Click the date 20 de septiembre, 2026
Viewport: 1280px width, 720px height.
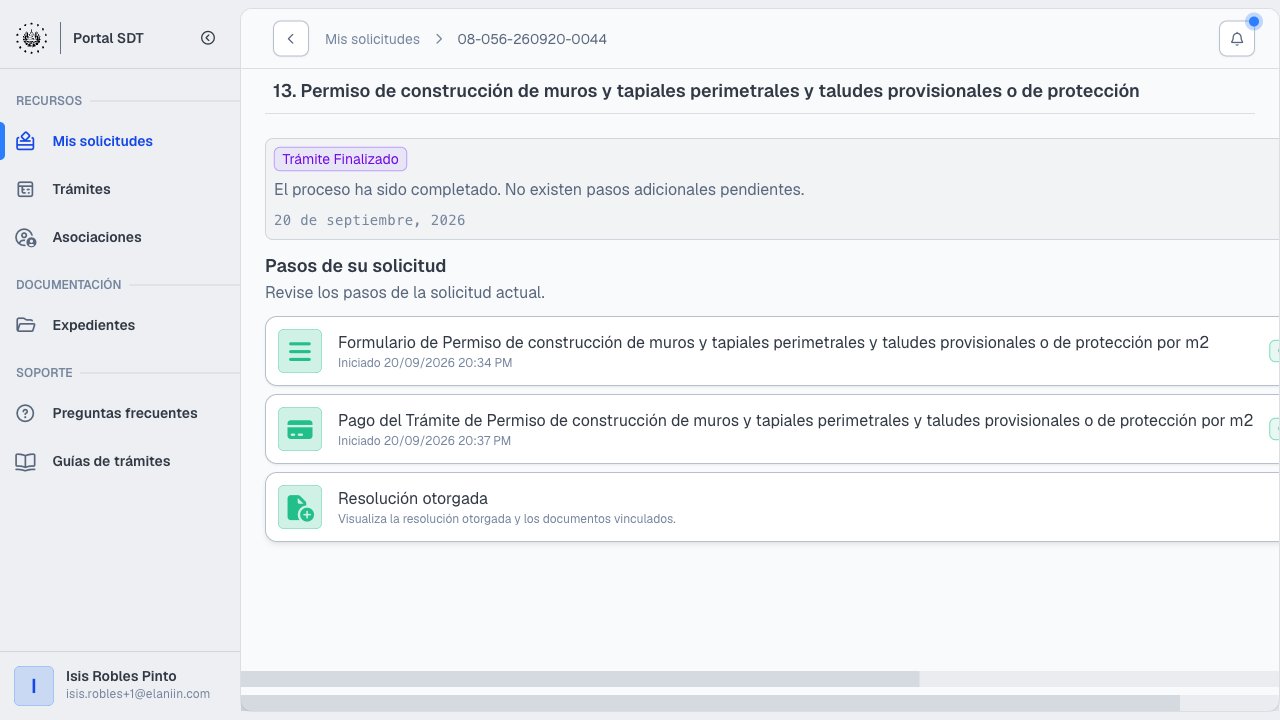click(370, 220)
